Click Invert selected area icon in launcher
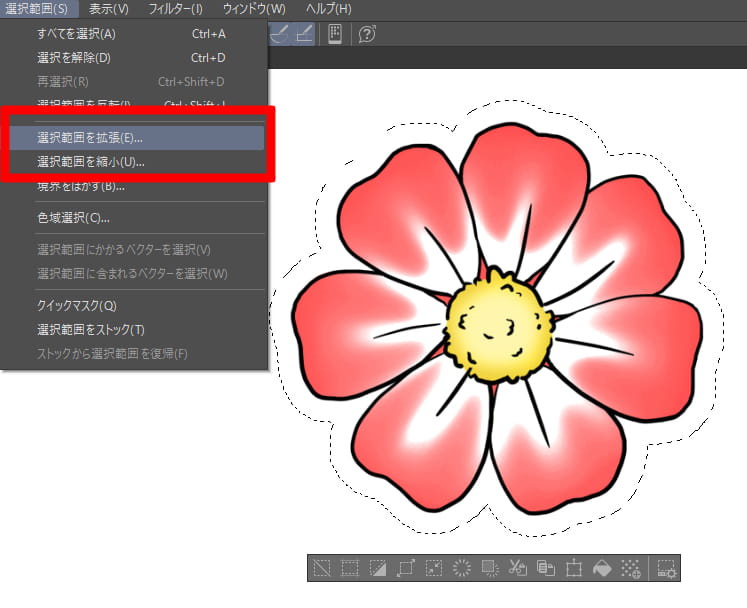 click(x=378, y=569)
